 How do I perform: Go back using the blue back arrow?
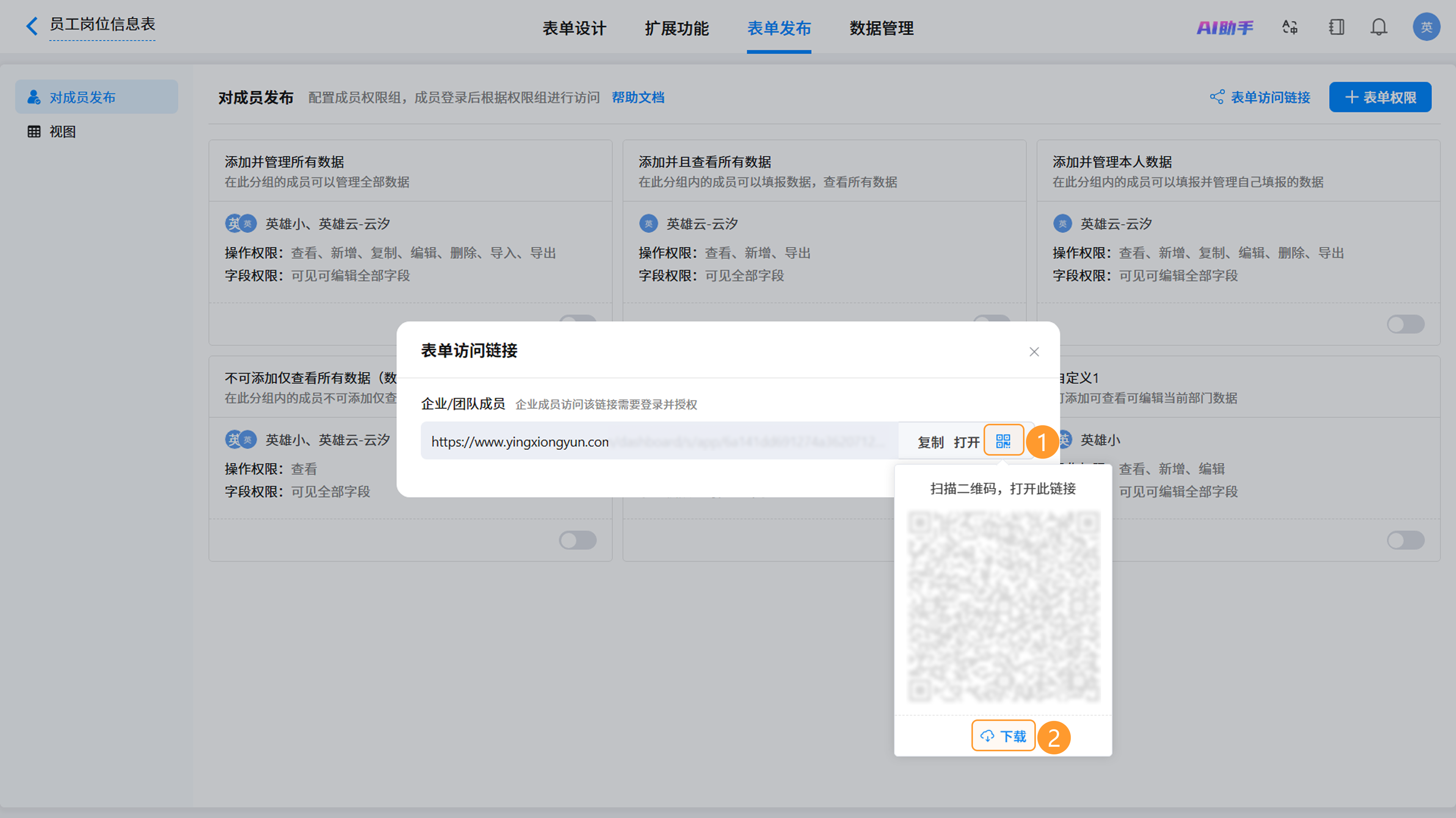[x=32, y=25]
